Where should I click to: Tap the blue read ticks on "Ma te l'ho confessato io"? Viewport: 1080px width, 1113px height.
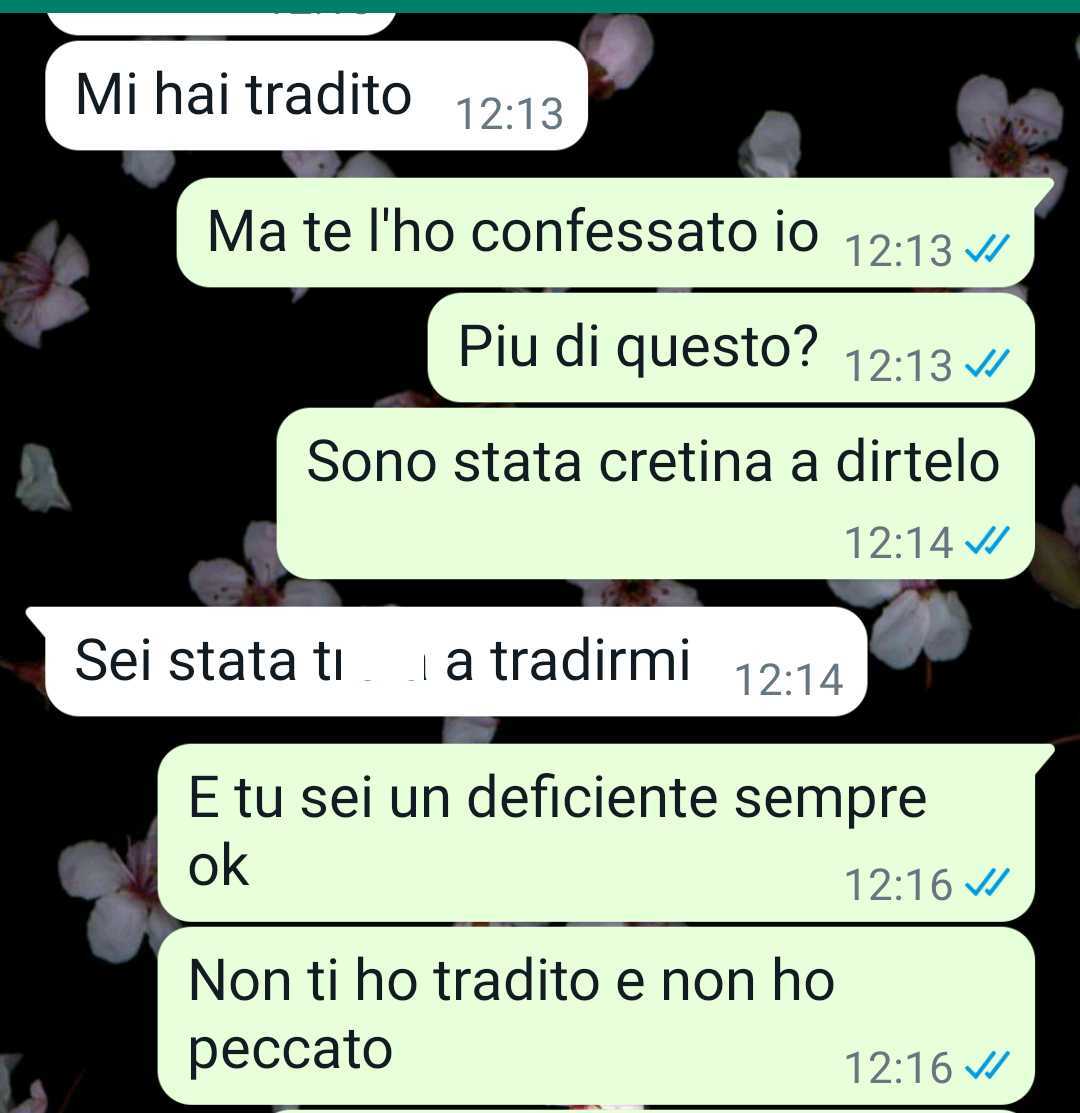(x=987, y=249)
